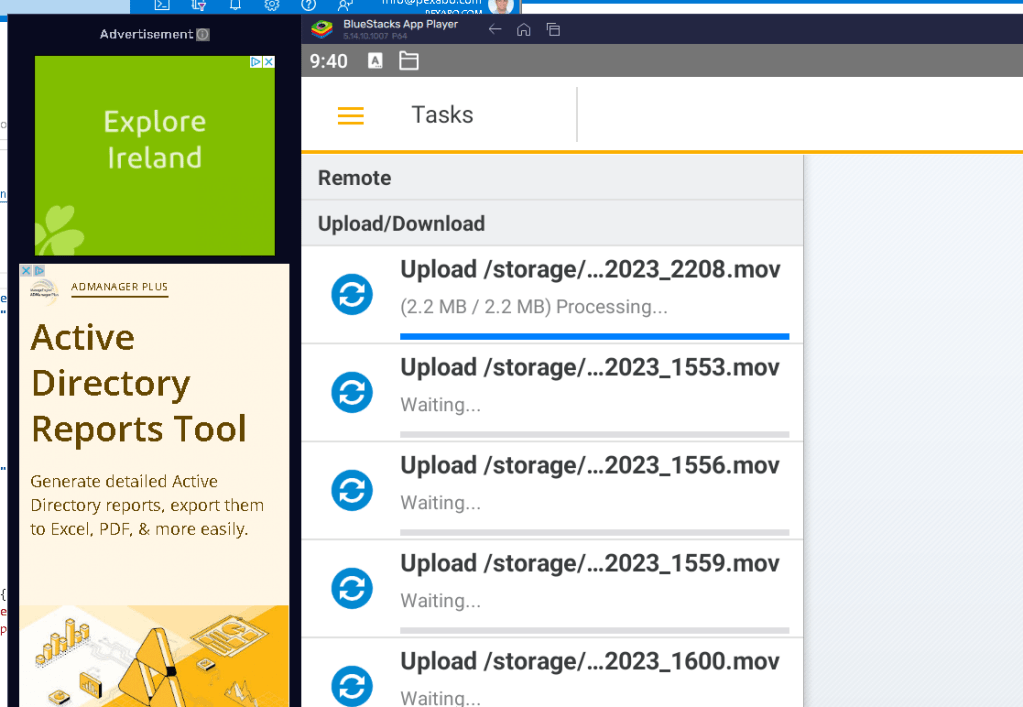Select Upload /storage/...2023_1556.mov text
Screen dimensions: 1023x707
(590, 465)
